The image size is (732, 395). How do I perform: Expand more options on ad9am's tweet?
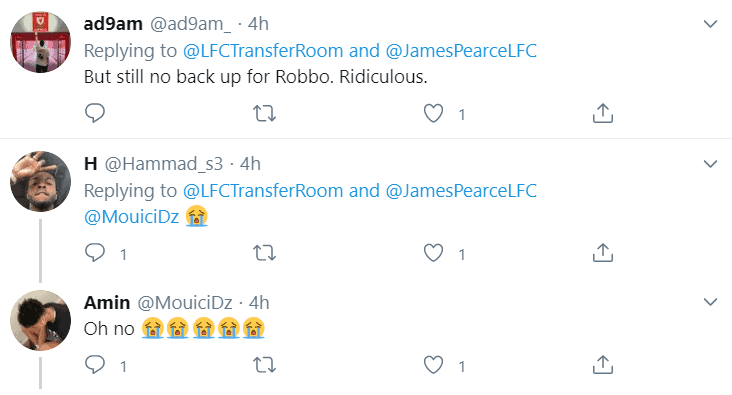click(x=710, y=24)
